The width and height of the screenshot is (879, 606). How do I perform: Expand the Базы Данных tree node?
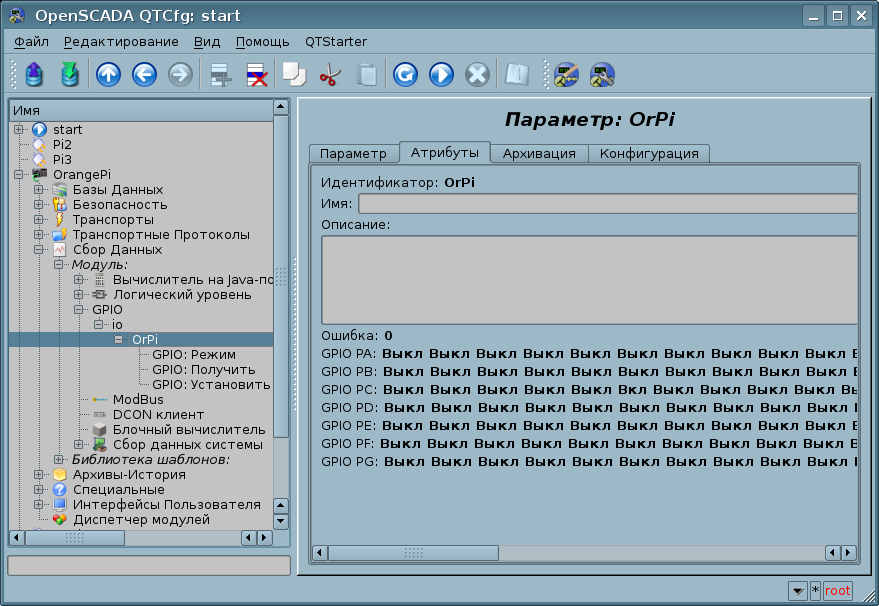(x=39, y=190)
